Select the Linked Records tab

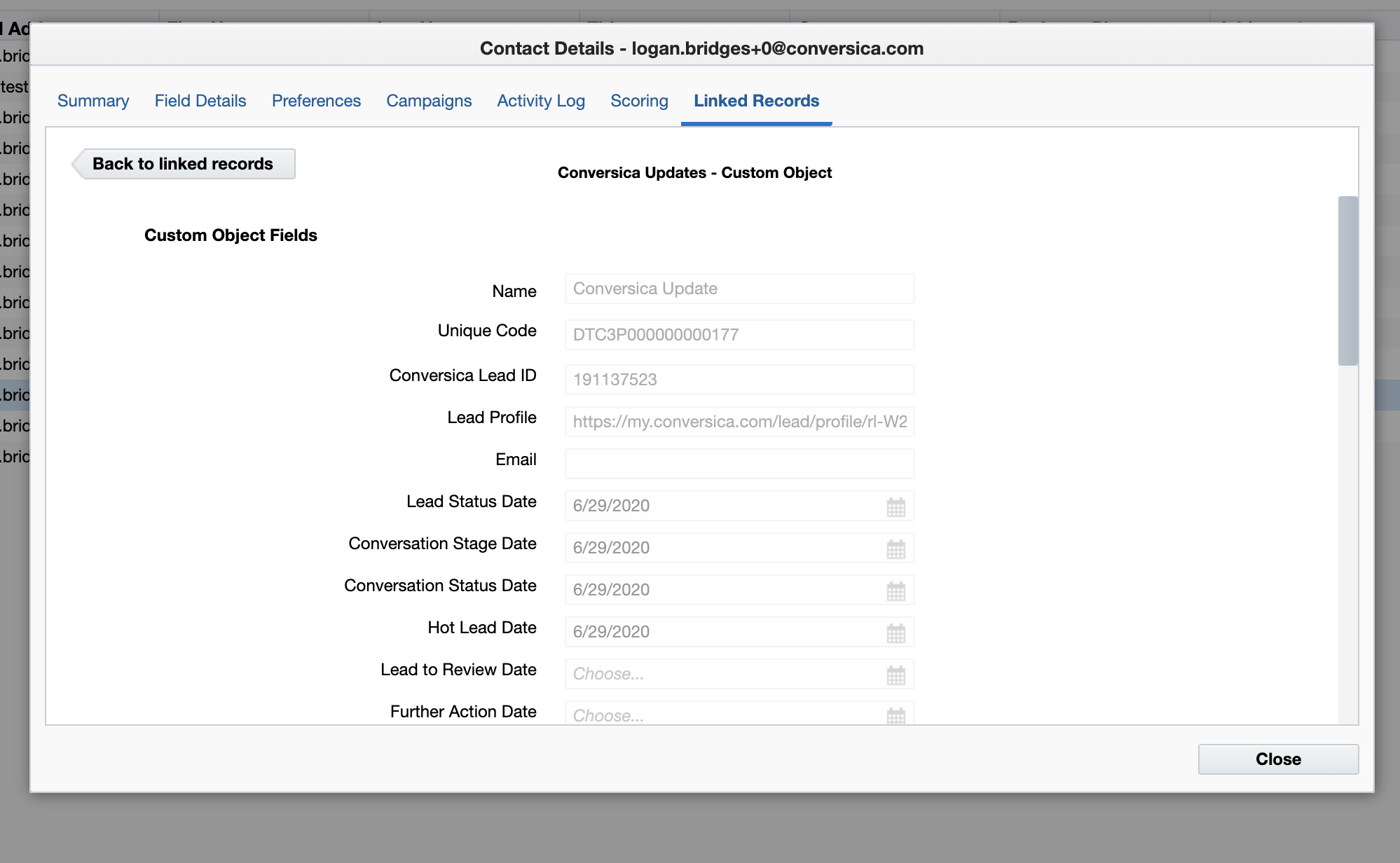coord(756,101)
